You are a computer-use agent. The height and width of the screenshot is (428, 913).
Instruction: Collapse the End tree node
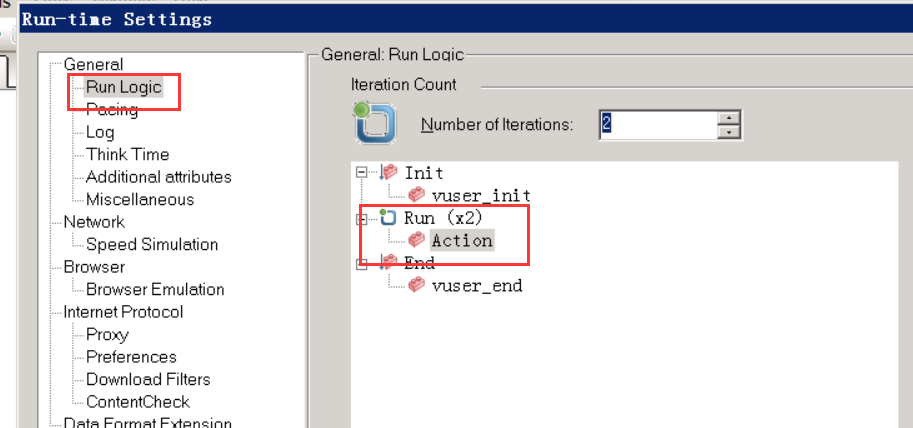click(362, 263)
